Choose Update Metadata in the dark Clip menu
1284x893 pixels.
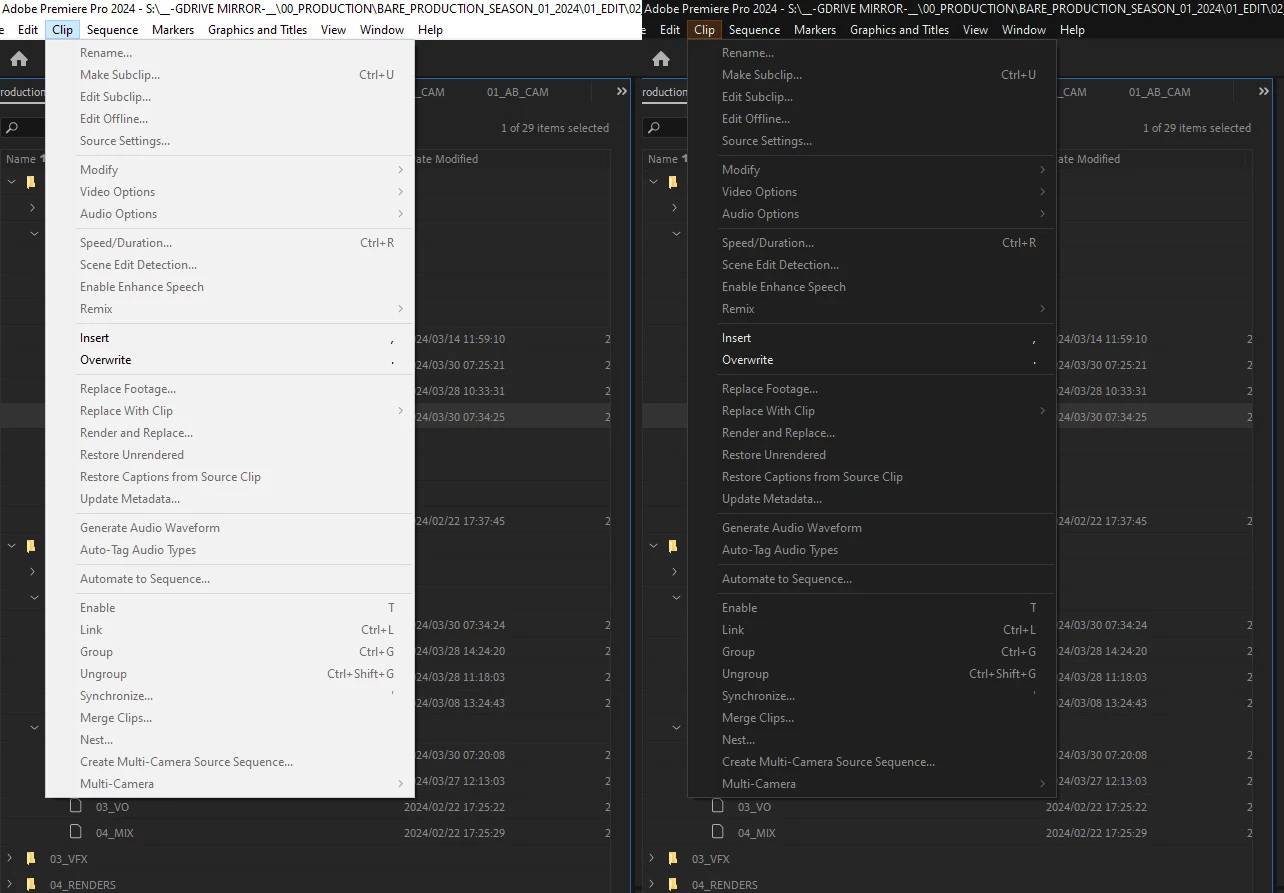pos(871,499)
